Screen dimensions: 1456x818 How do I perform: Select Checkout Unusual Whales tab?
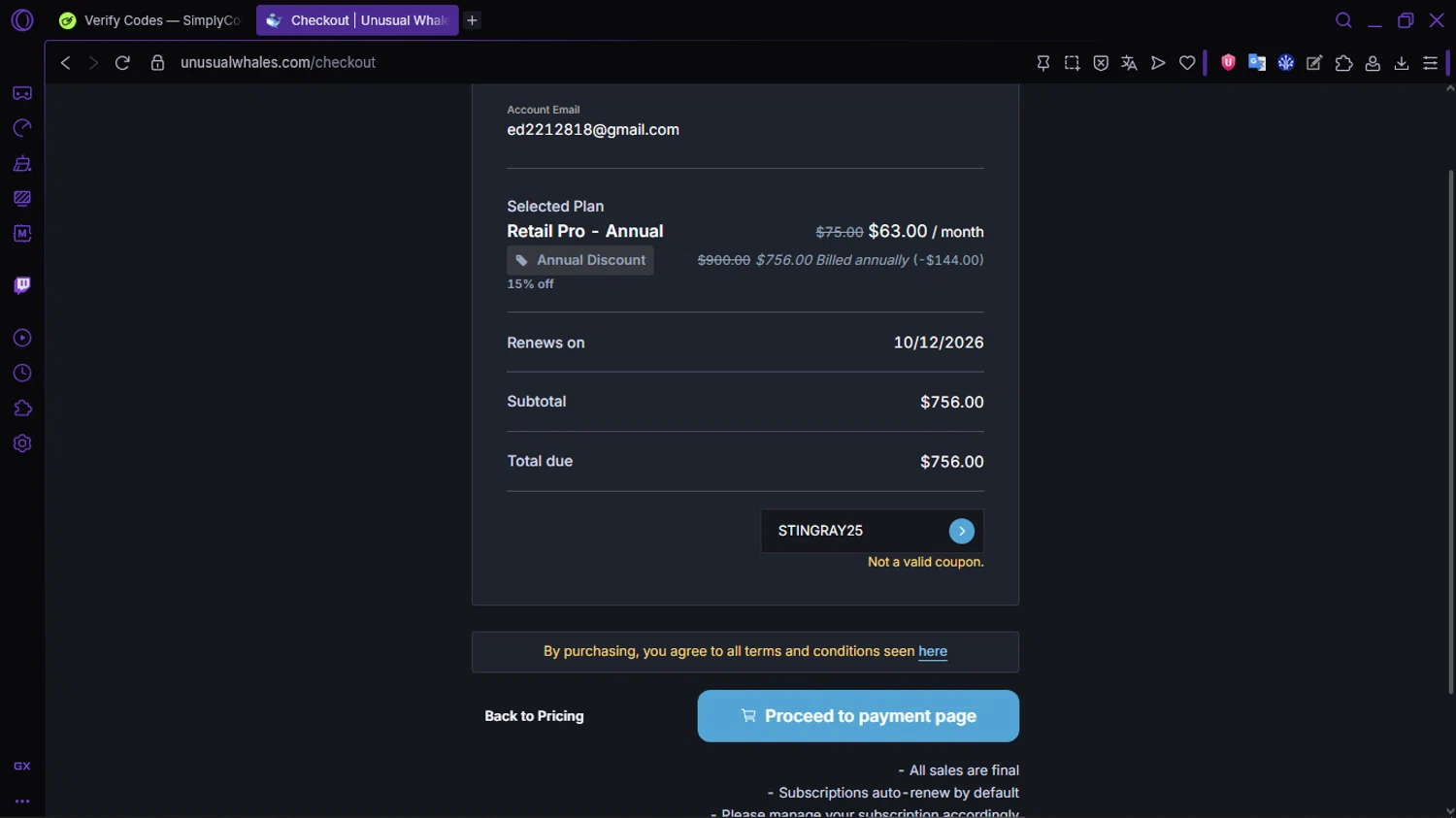[357, 20]
